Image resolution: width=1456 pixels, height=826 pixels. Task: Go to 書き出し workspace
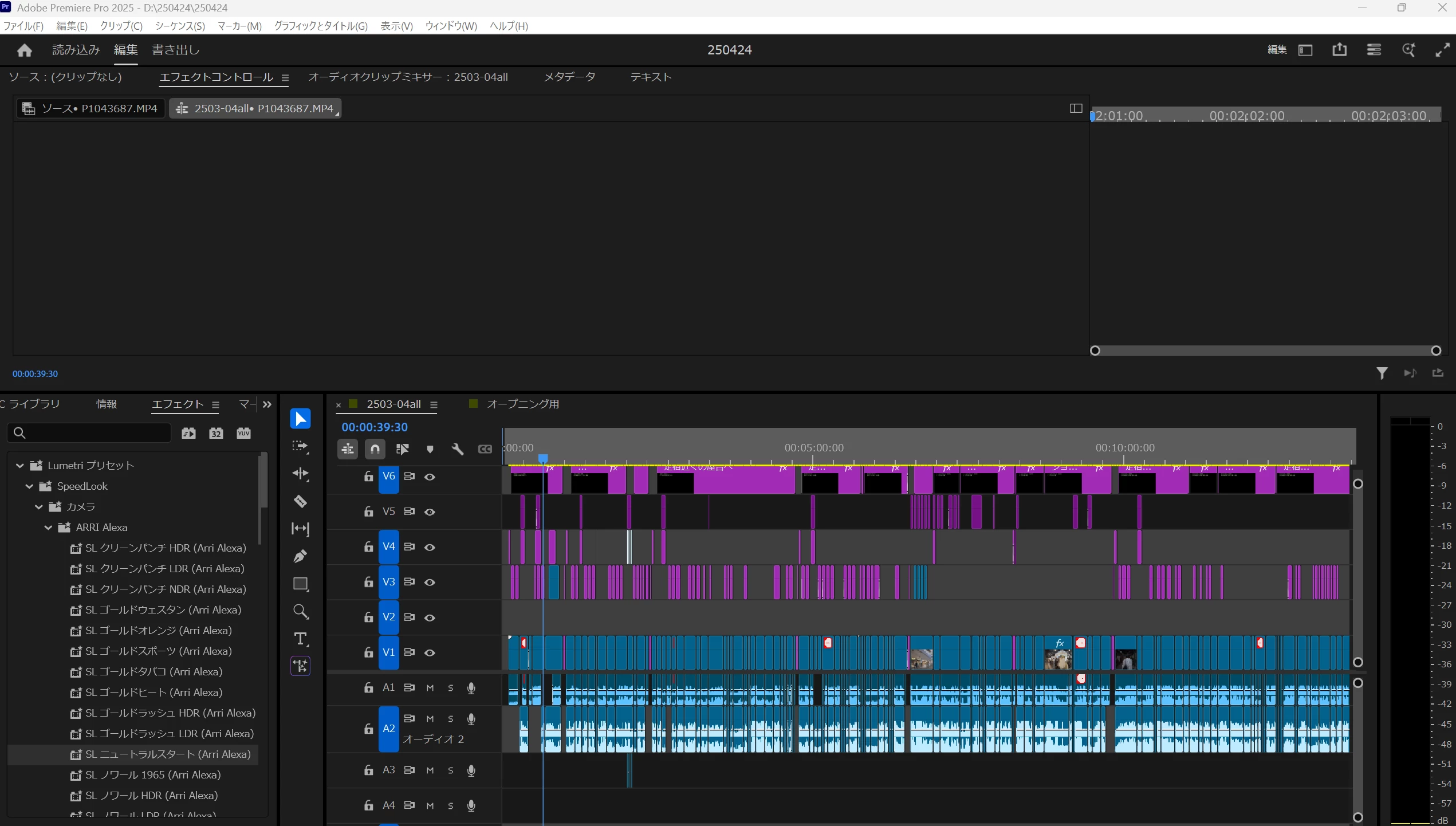(x=175, y=50)
